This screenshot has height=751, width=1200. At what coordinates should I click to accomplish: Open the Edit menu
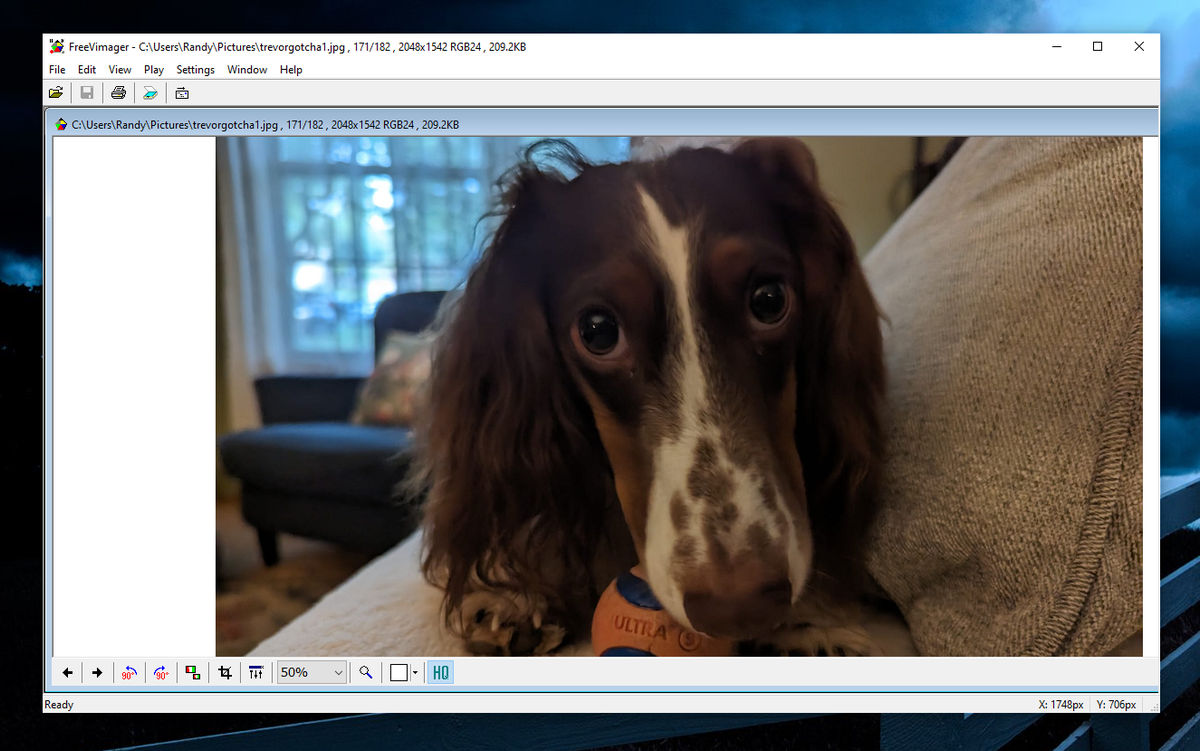pyautogui.click(x=87, y=70)
